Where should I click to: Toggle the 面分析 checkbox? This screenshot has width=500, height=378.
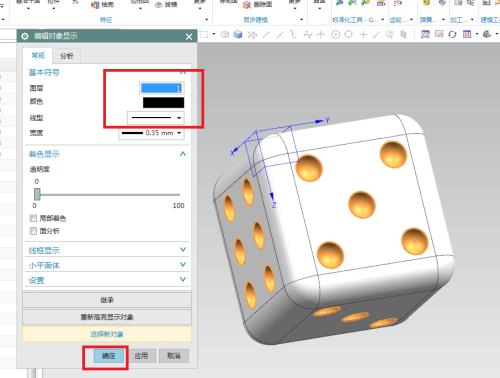click(x=33, y=231)
